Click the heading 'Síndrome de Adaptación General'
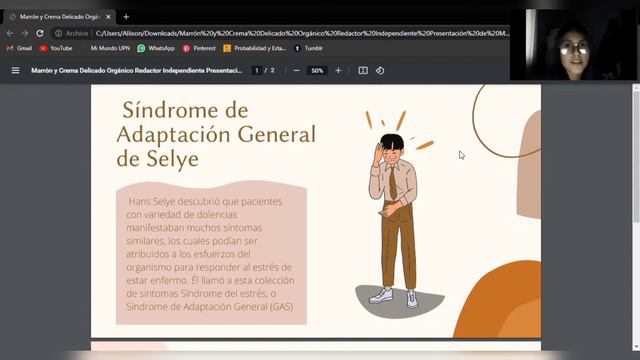 [x=216, y=134]
